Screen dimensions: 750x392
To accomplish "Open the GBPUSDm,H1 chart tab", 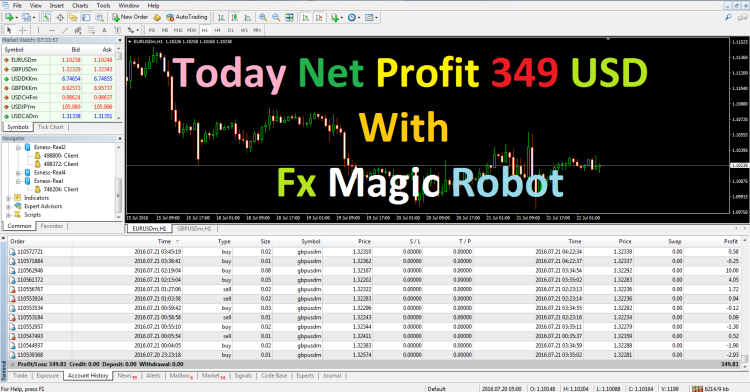I will click(x=194, y=229).
